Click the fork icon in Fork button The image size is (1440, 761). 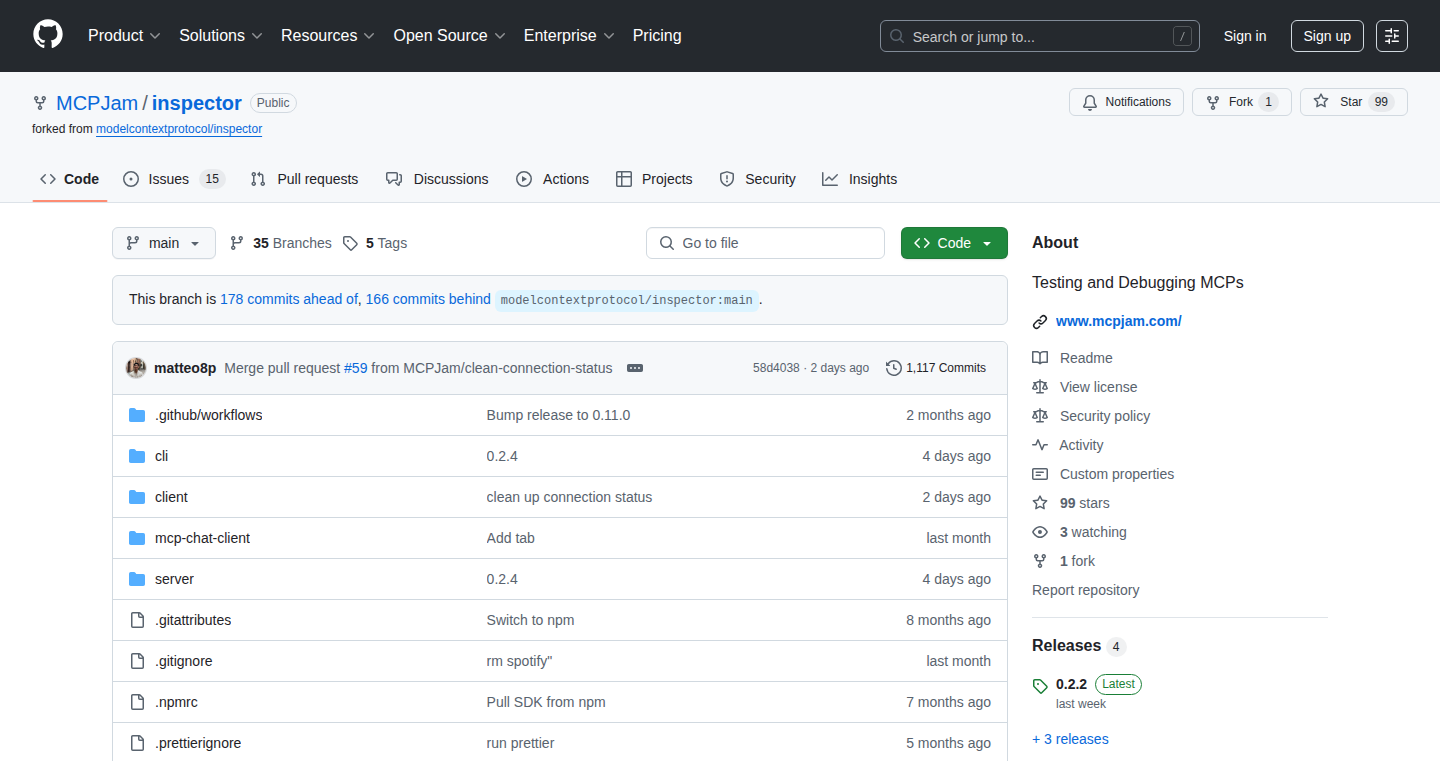1213,102
